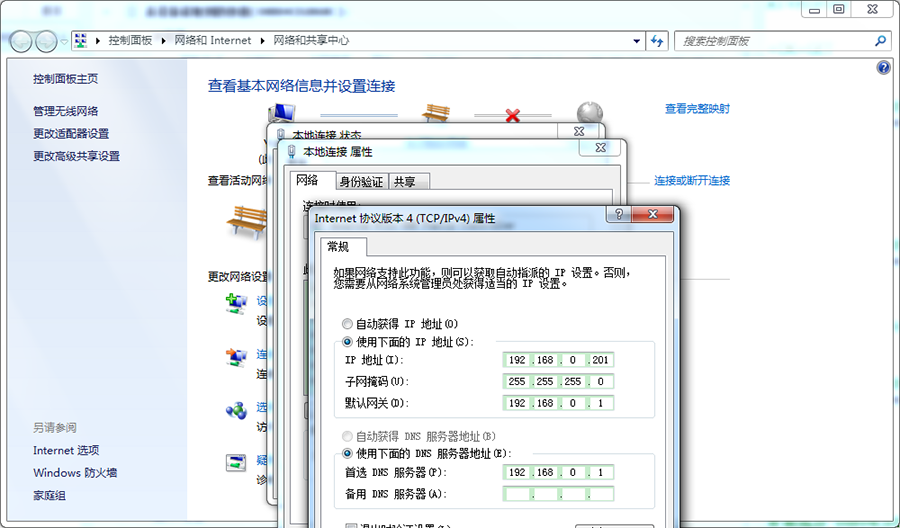Viewport: 900px width, 528px height.
Task: Click the back navigation arrow
Action: [21, 41]
